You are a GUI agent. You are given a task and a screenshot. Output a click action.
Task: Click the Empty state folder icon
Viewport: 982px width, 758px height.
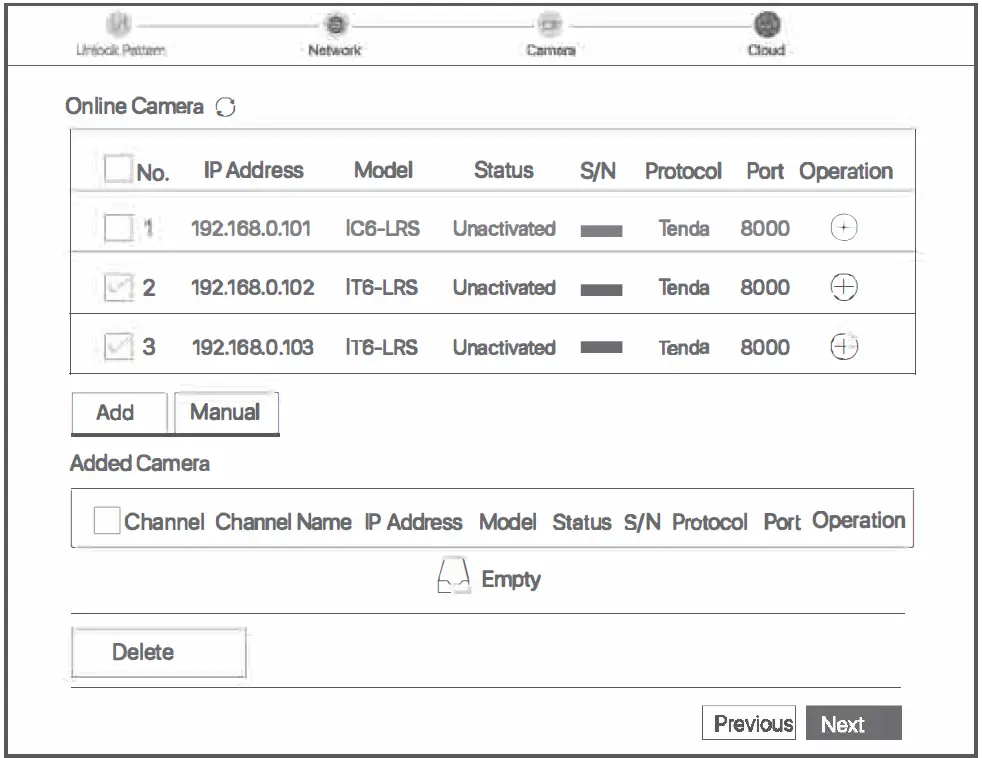pos(452,574)
